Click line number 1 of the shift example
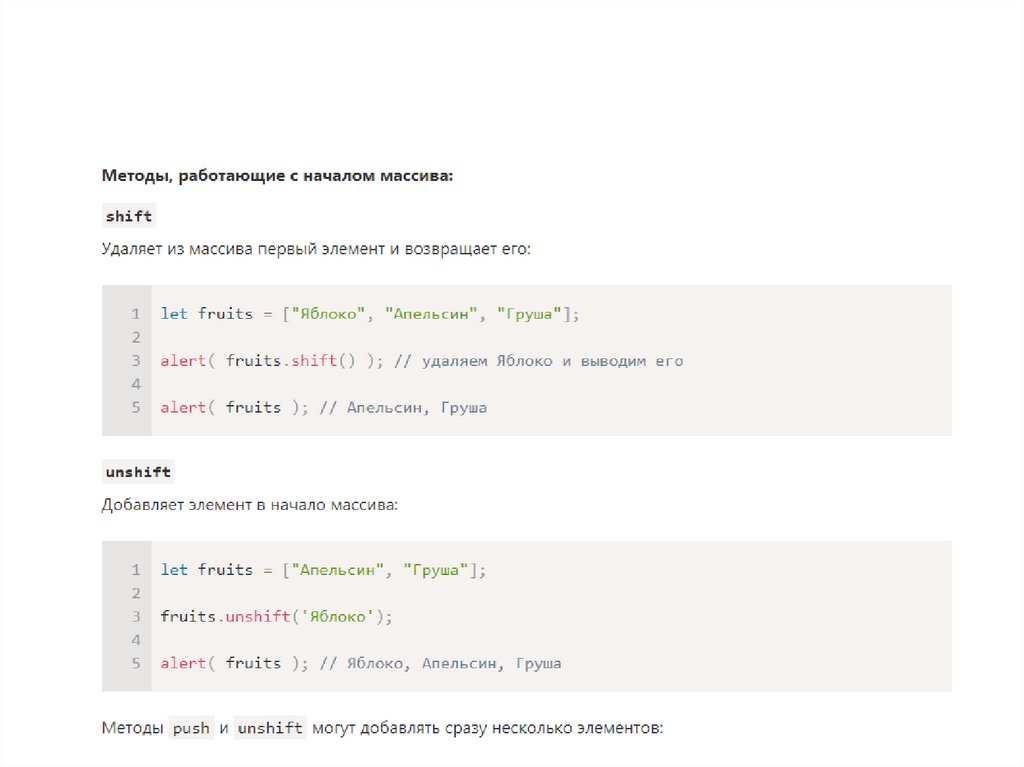1024x767 pixels. [x=135, y=314]
